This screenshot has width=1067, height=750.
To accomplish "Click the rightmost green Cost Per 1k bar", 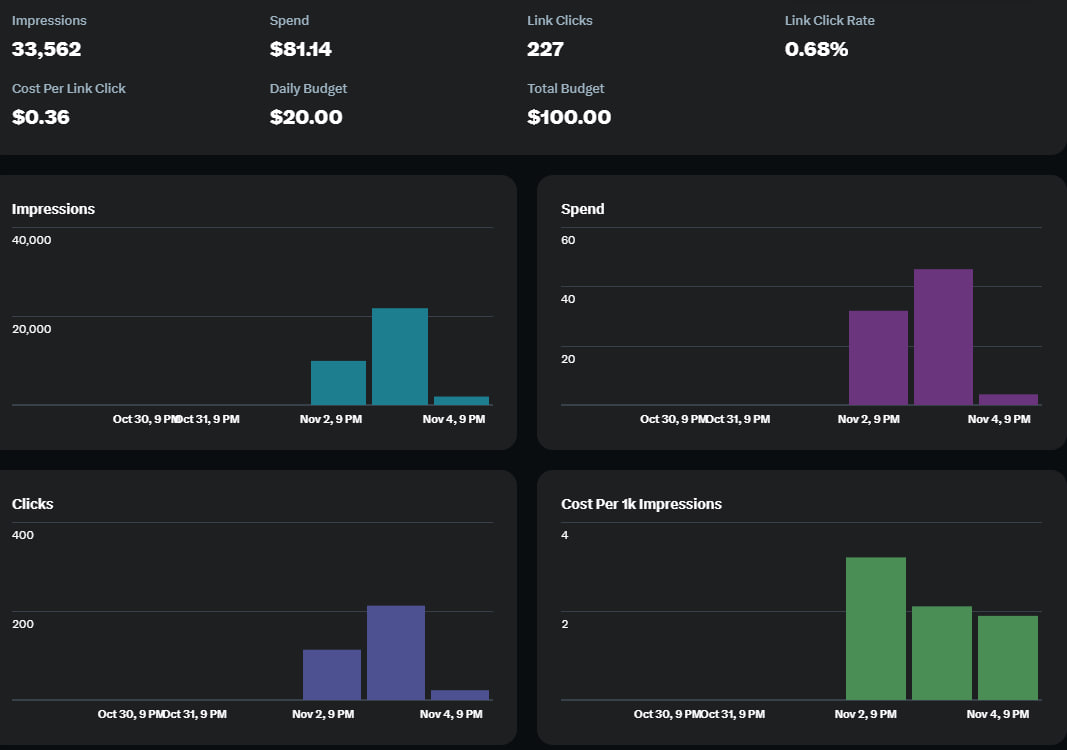I will point(1008,657).
